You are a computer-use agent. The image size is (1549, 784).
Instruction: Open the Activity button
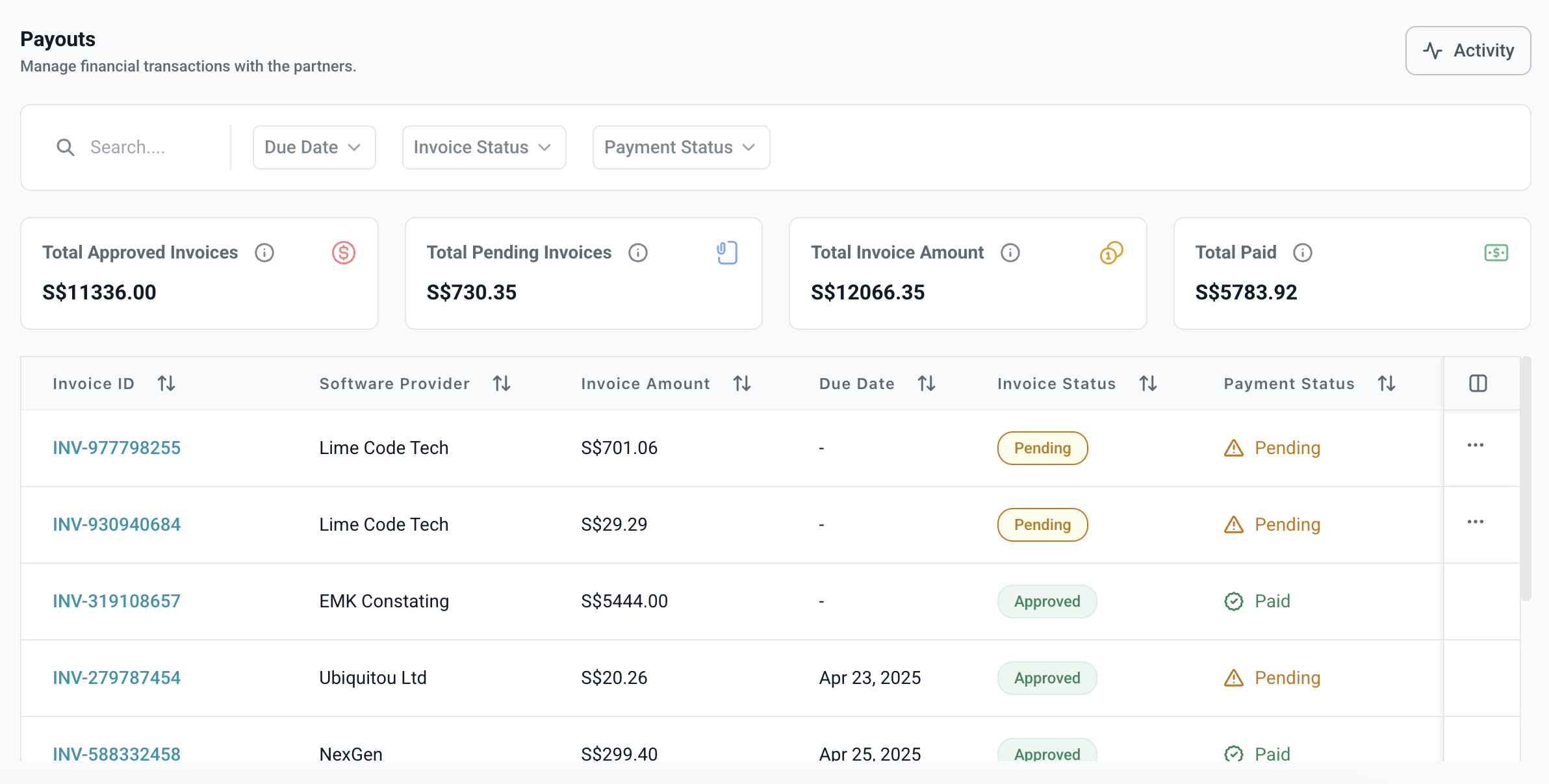click(1468, 51)
